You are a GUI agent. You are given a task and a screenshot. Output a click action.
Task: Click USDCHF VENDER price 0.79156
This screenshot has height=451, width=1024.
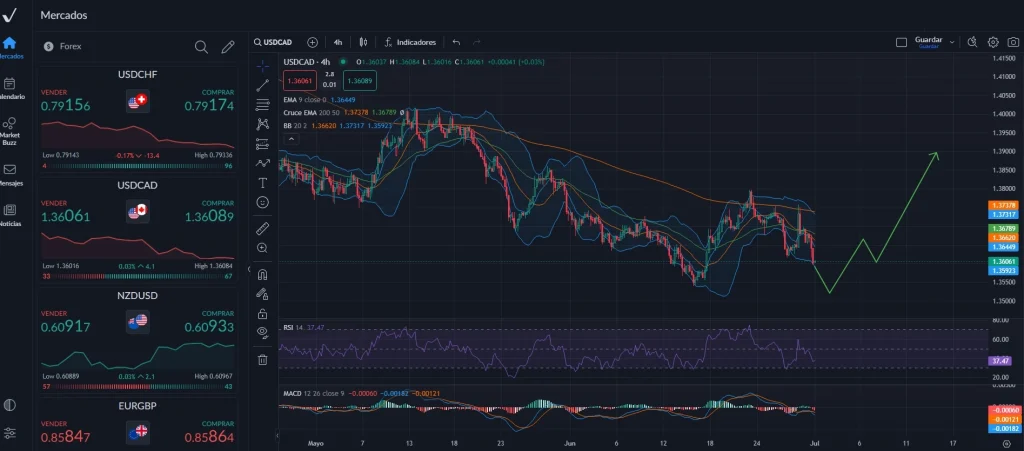click(65, 106)
